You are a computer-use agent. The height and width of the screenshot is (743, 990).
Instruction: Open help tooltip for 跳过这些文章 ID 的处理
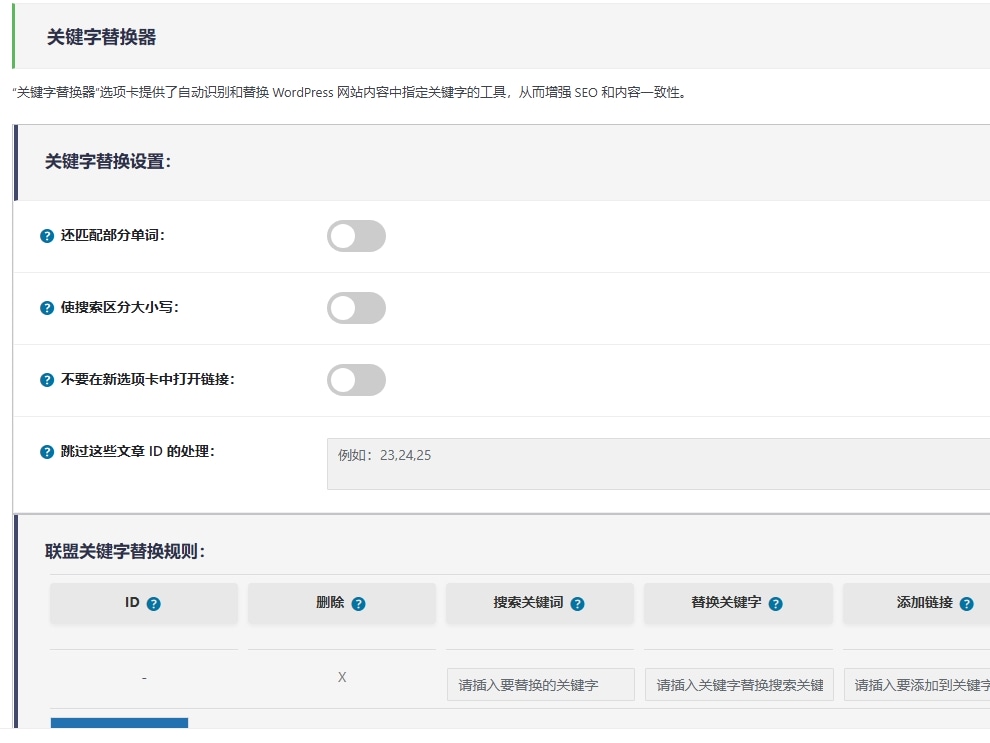[x=45, y=452]
